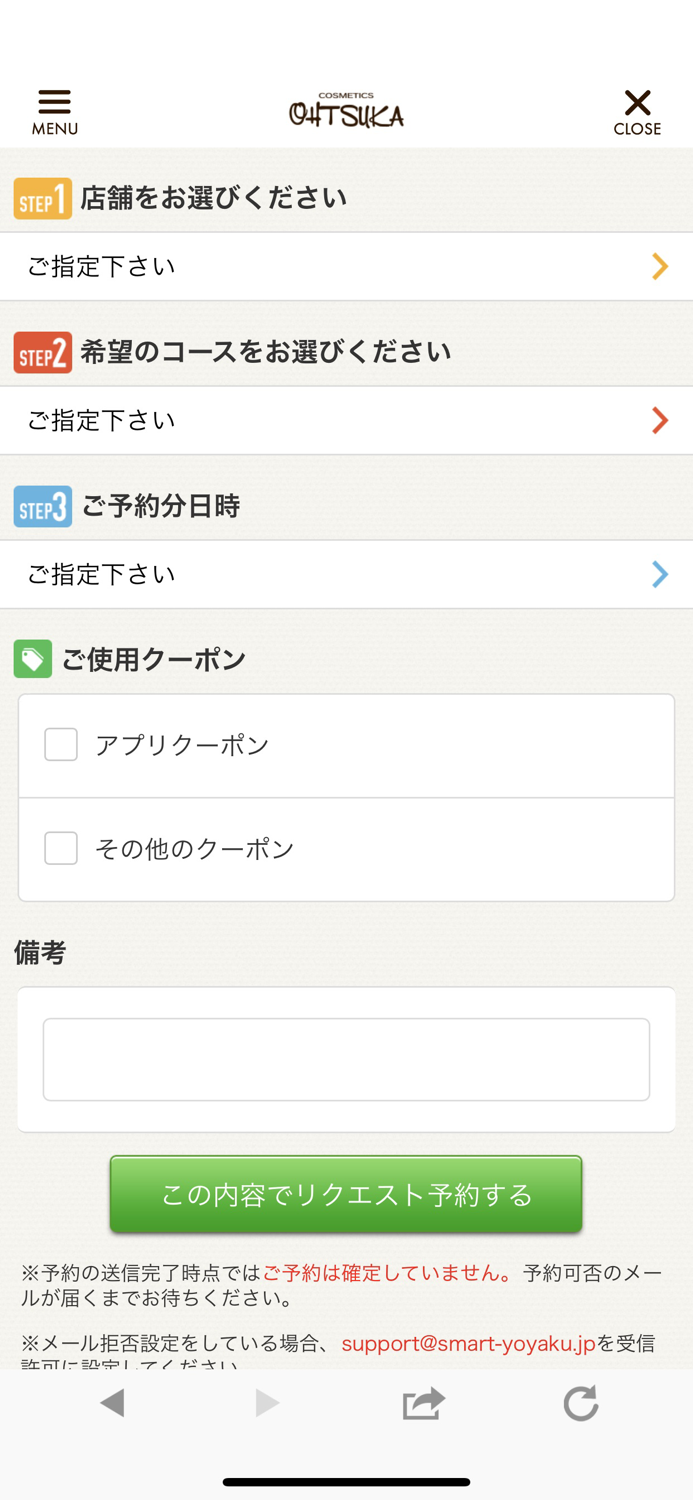Tap the red STEP2 badge
693x1500 pixels.
click(x=43, y=352)
